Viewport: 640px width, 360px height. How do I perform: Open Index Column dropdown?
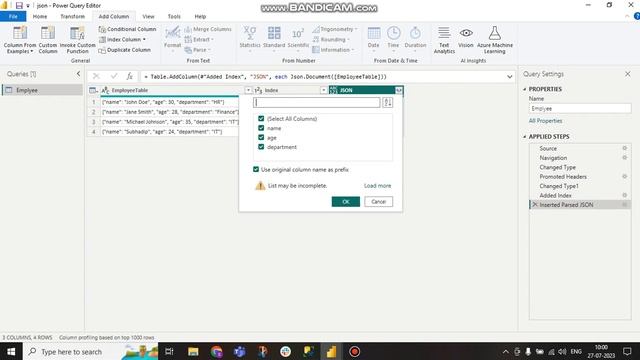click(x=122, y=40)
